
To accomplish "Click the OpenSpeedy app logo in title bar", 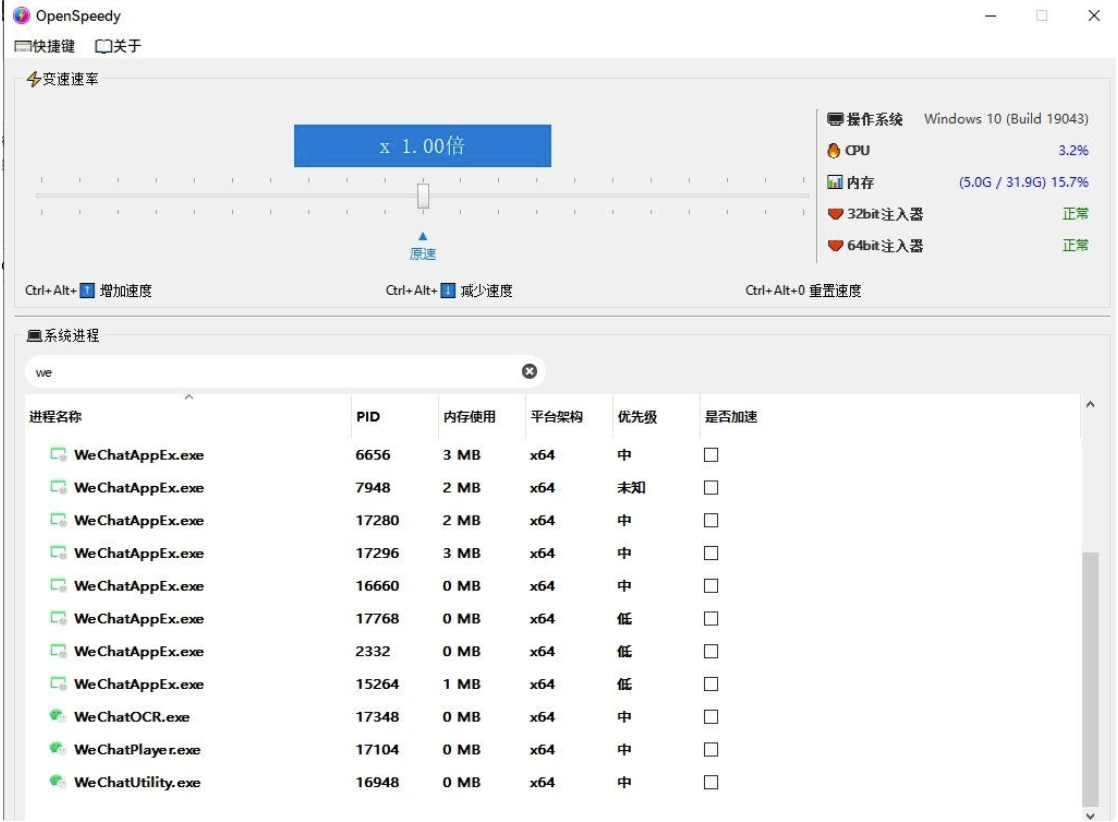I will 22,16.
